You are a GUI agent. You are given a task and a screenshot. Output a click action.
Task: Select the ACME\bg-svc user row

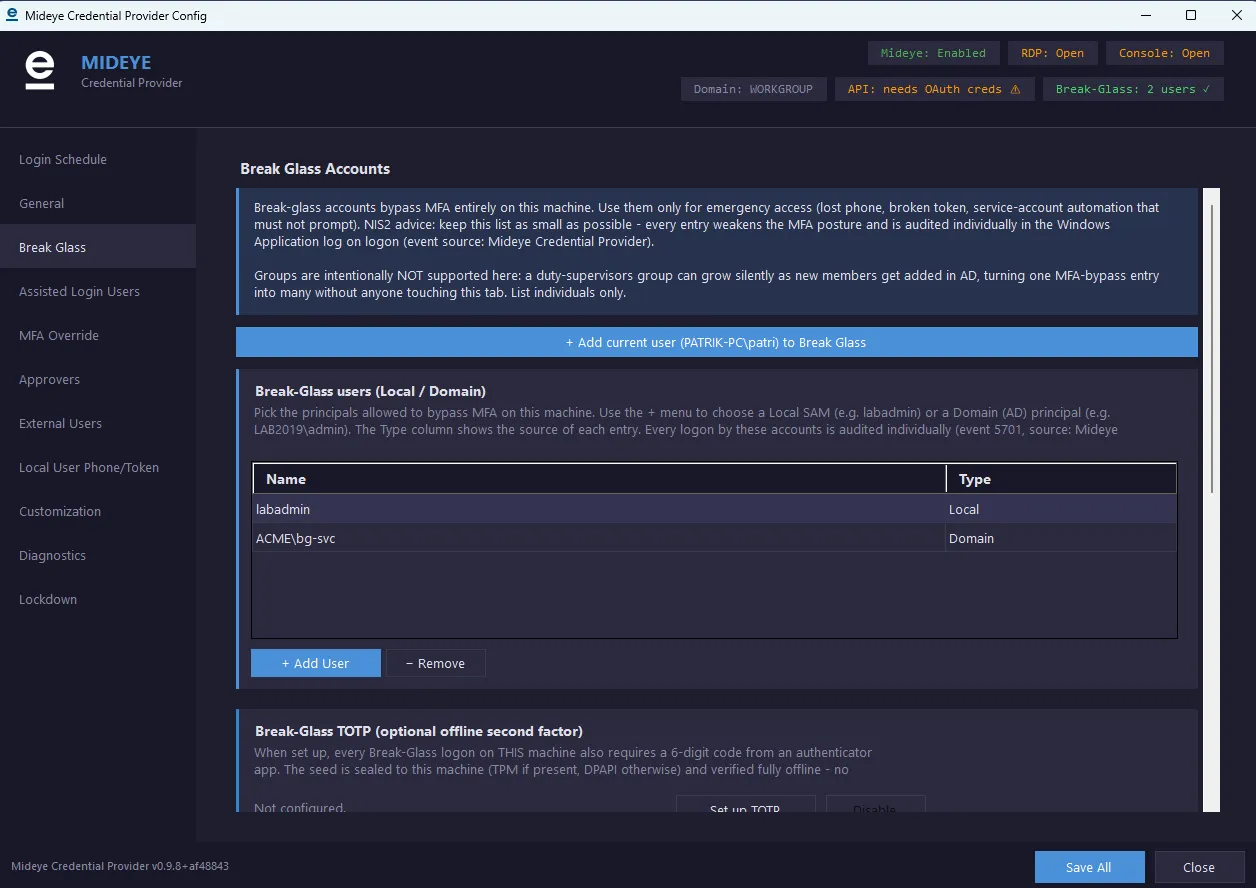714,538
